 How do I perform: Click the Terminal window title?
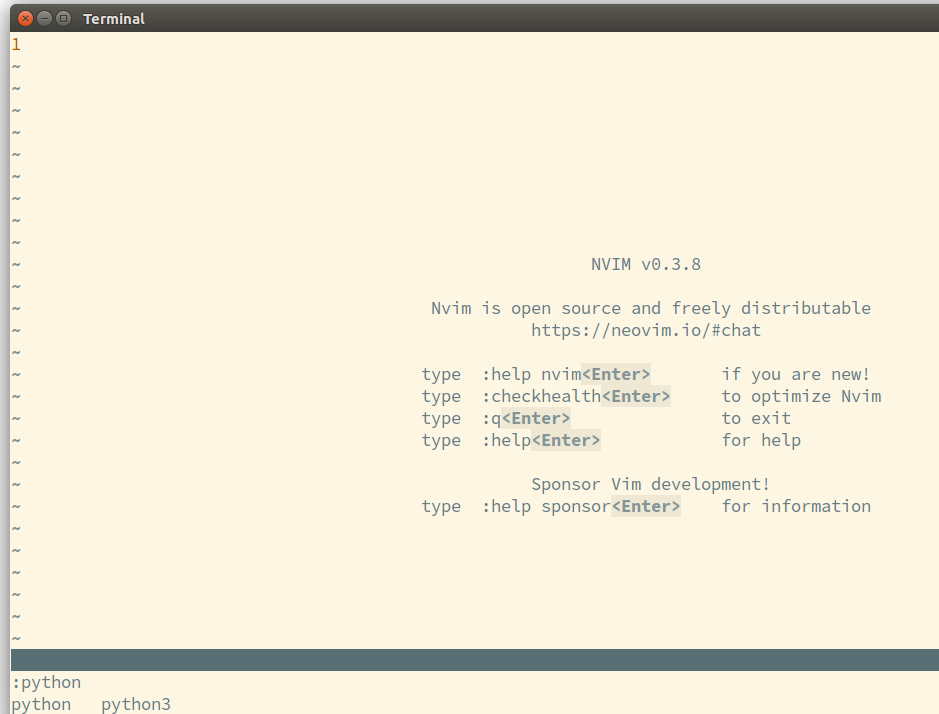pos(114,19)
